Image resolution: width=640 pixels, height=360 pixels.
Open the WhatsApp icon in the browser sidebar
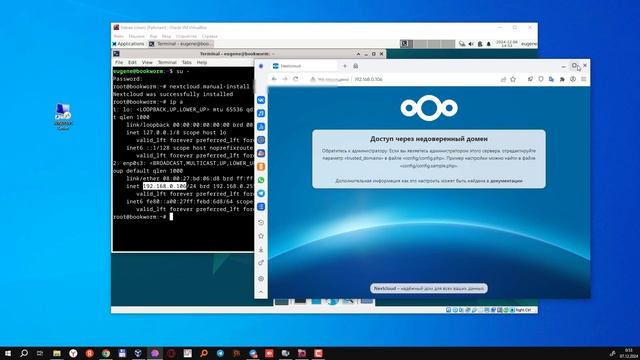coord(261,180)
